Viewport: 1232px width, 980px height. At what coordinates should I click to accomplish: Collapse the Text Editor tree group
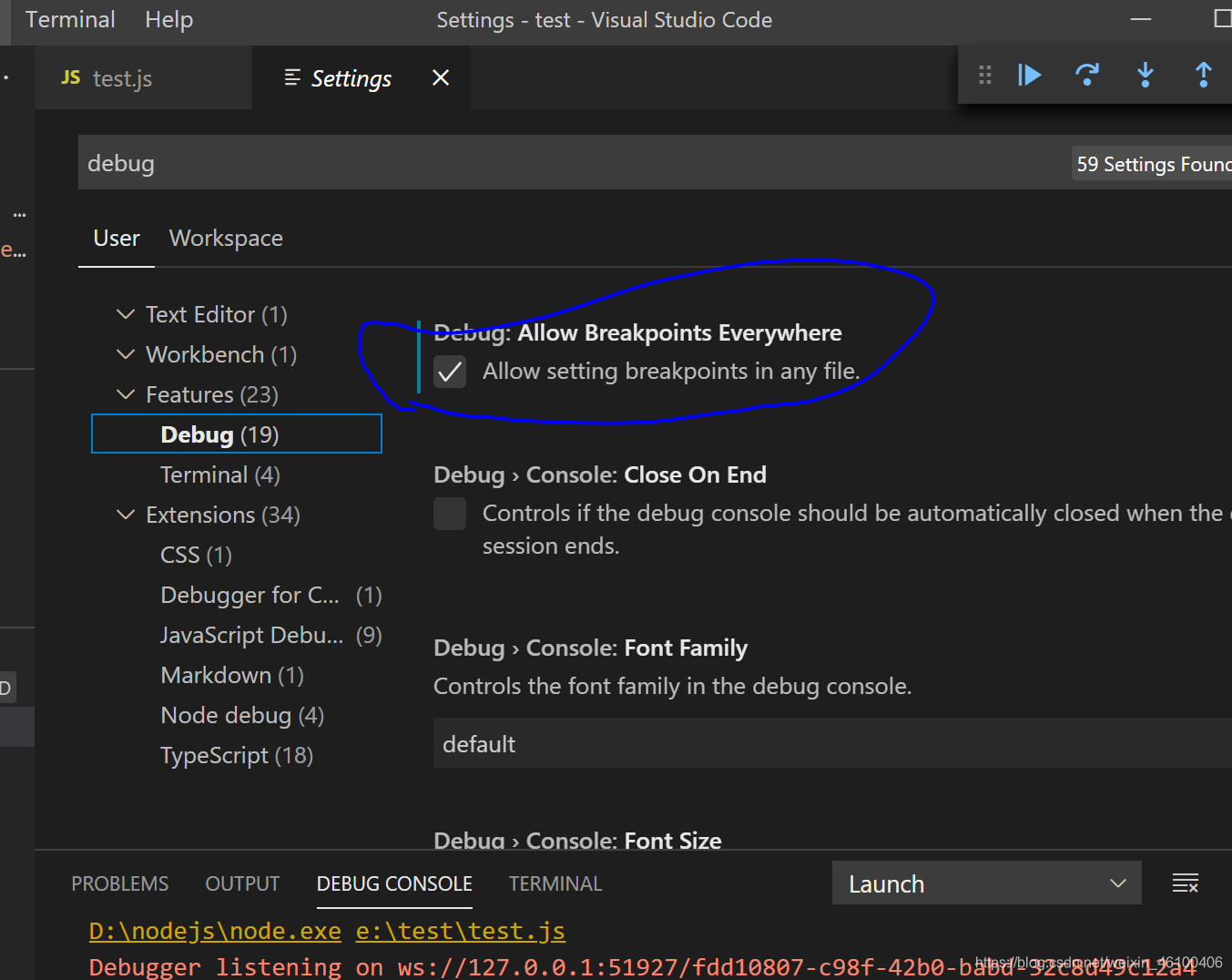click(126, 314)
